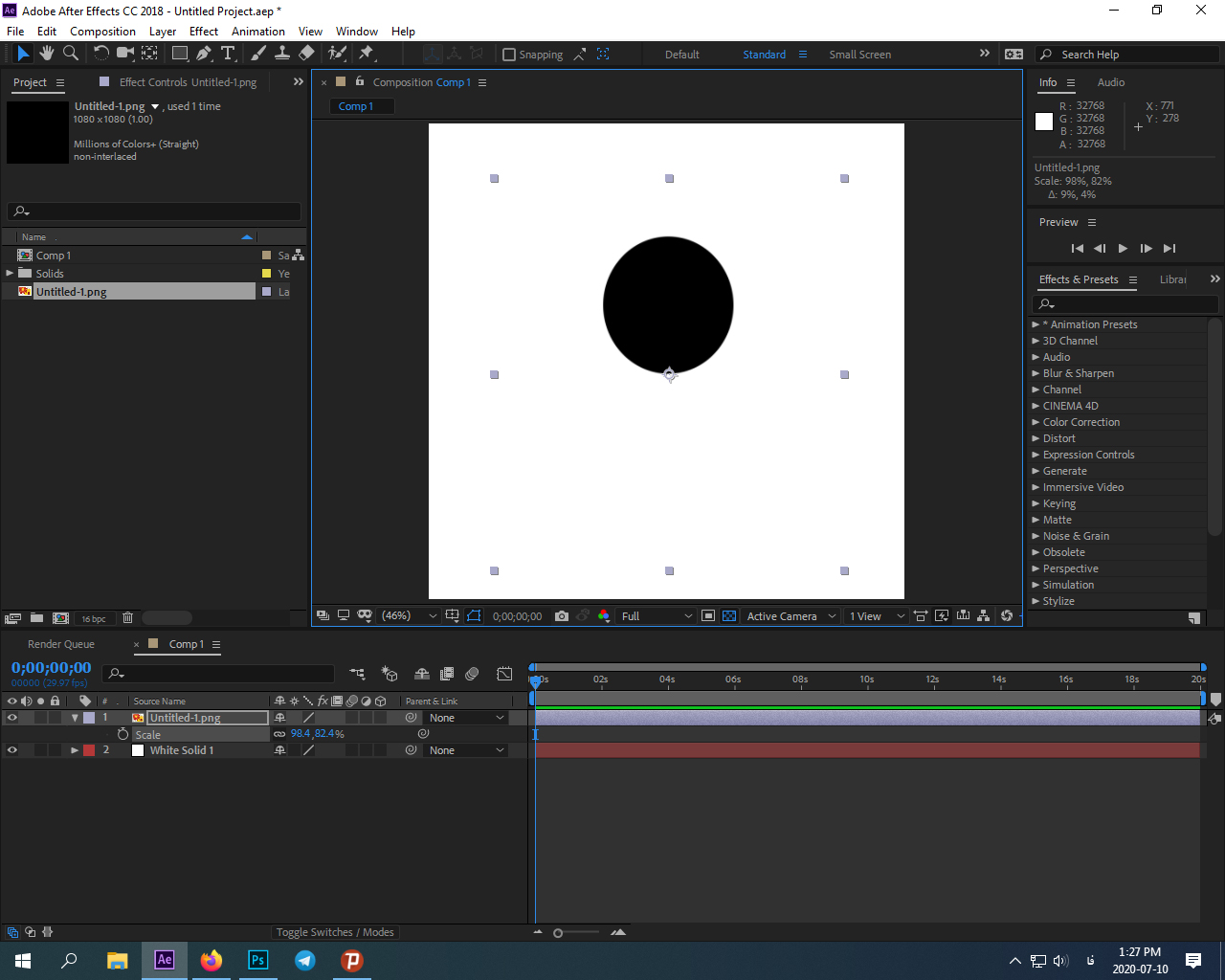Click the label color of White Solid 1
This screenshot has width=1225, height=980.
pos(89,750)
